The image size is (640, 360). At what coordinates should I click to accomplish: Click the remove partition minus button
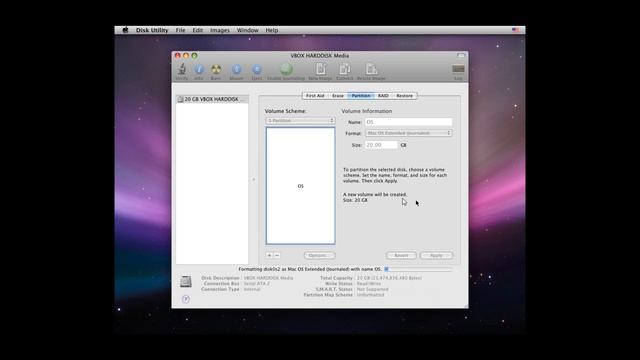pyautogui.click(x=277, y=255)
